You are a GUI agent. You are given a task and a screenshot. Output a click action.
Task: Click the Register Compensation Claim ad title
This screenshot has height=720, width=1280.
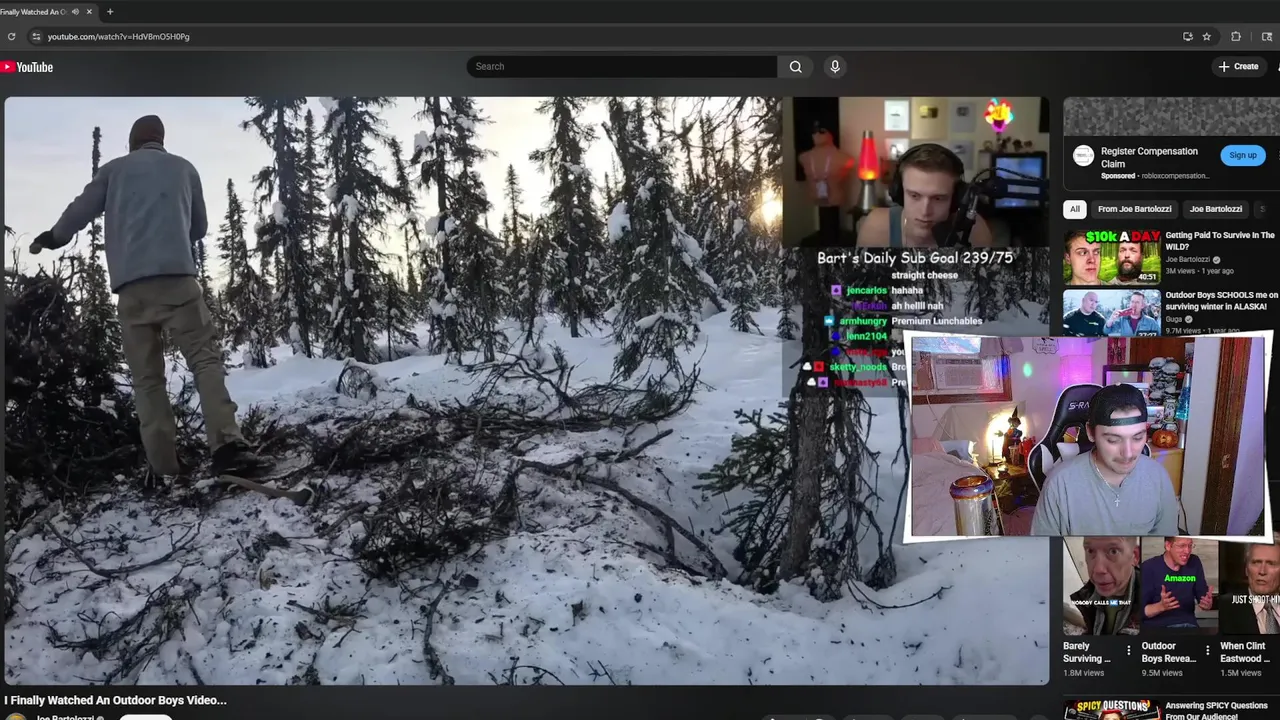(1149, 157)
